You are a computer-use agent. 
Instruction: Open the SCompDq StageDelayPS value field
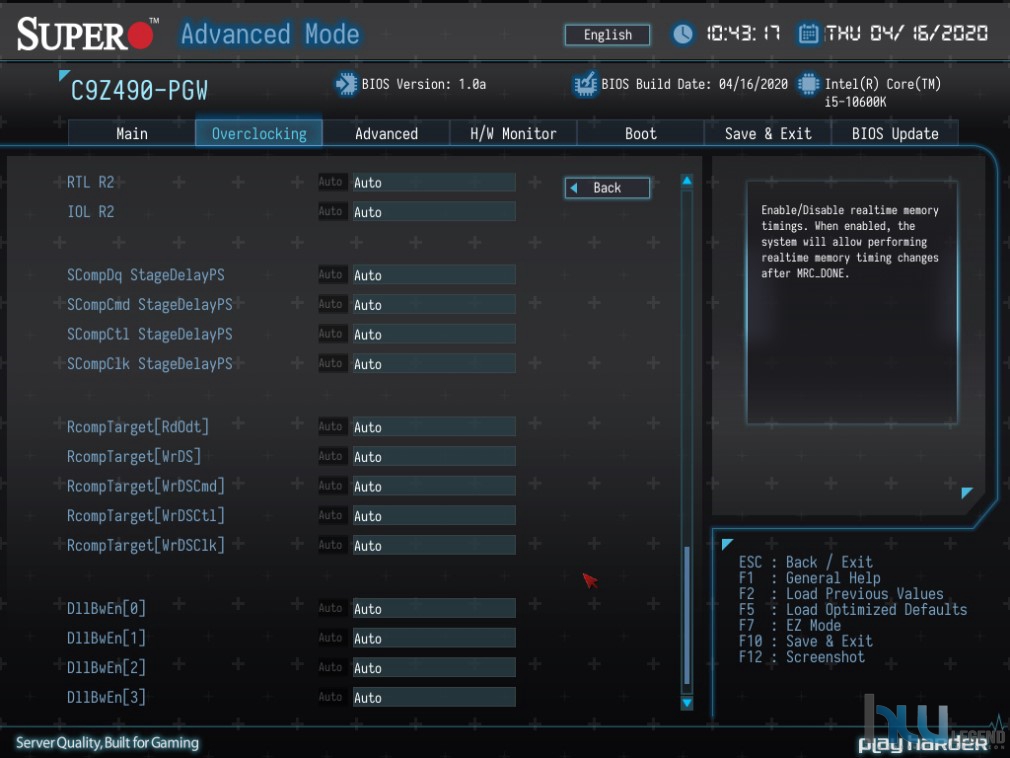(x=434, y=275)
